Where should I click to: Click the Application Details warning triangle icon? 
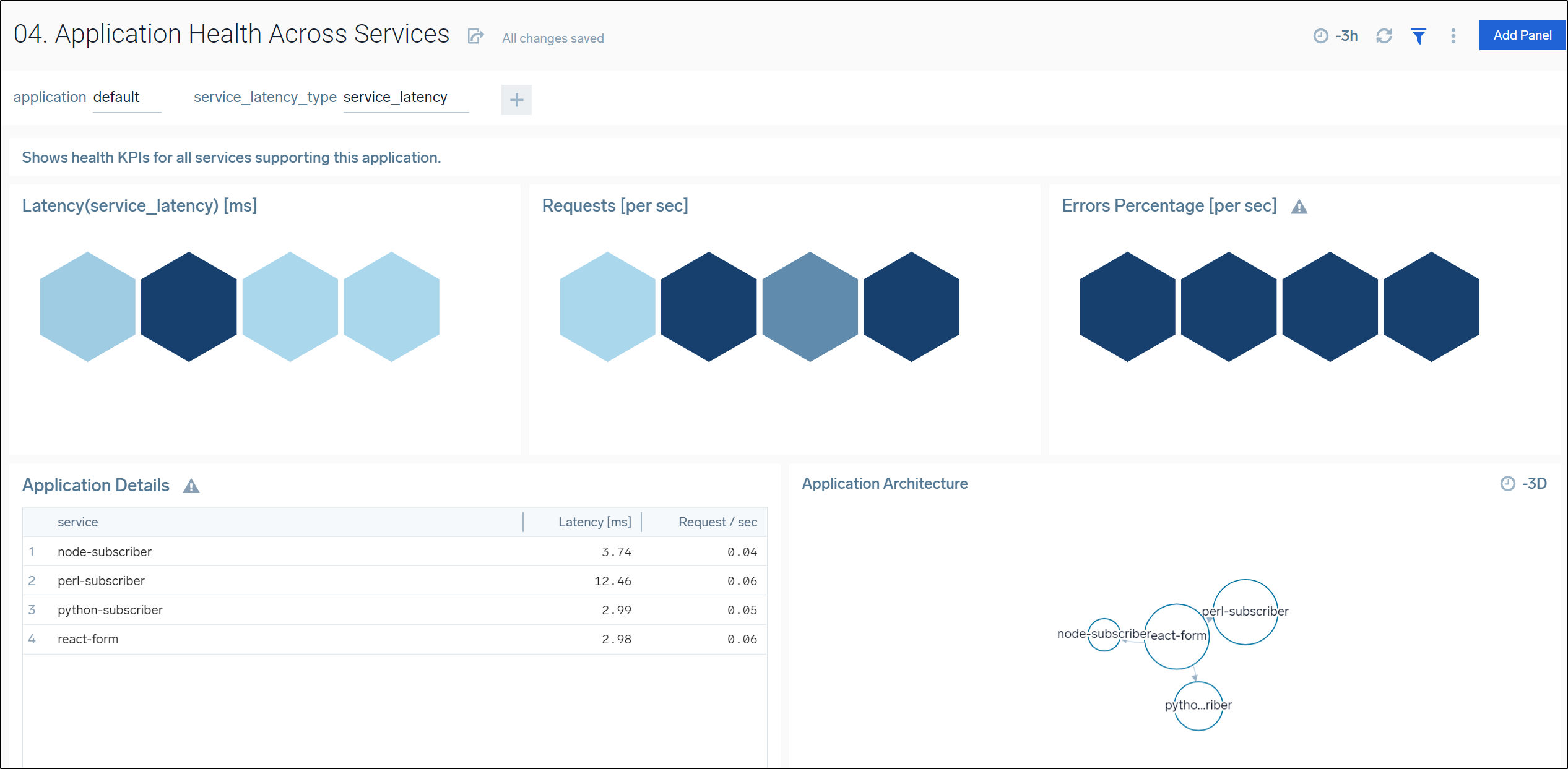pos(191,486)
